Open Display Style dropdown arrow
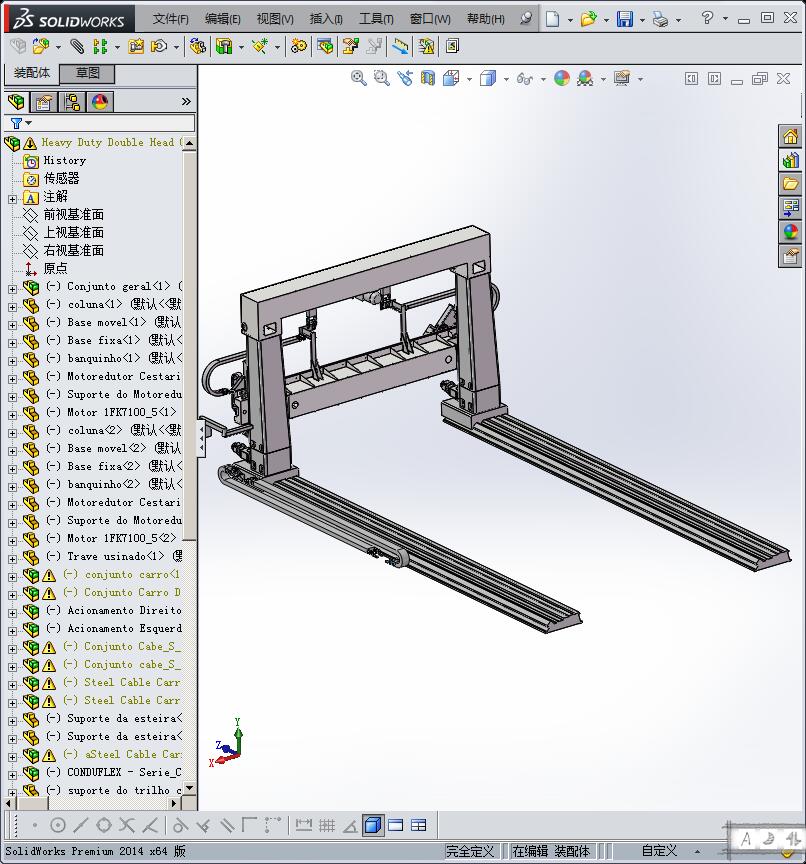 (x=506, y=79)
